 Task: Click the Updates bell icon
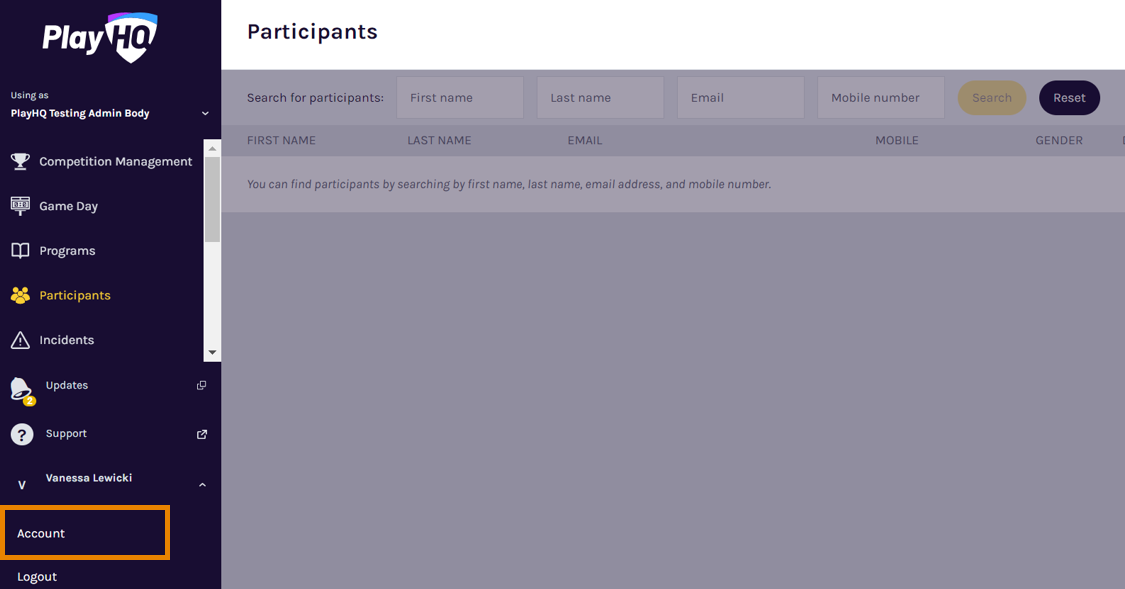click(x=22, y=390)
